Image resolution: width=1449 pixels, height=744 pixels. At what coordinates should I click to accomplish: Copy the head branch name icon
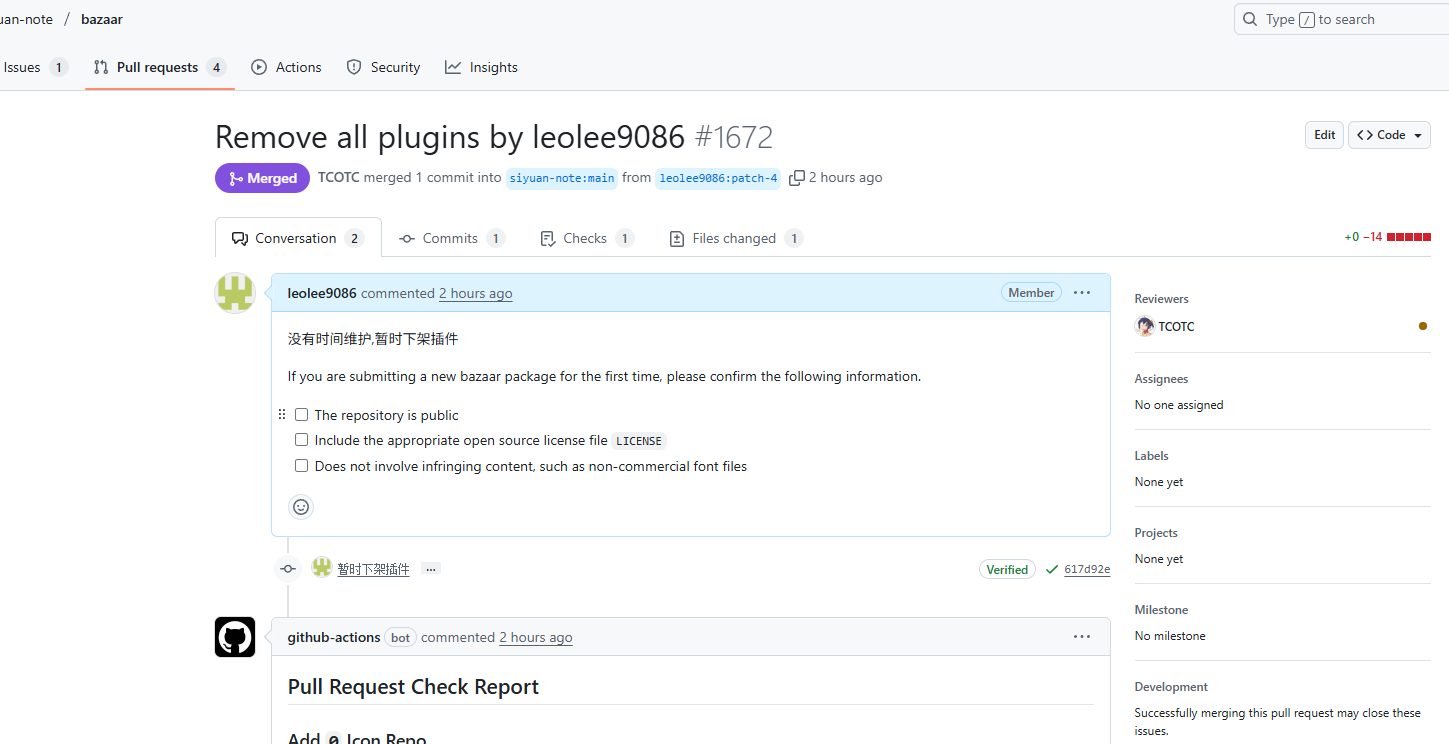click(x=796, y=178)
